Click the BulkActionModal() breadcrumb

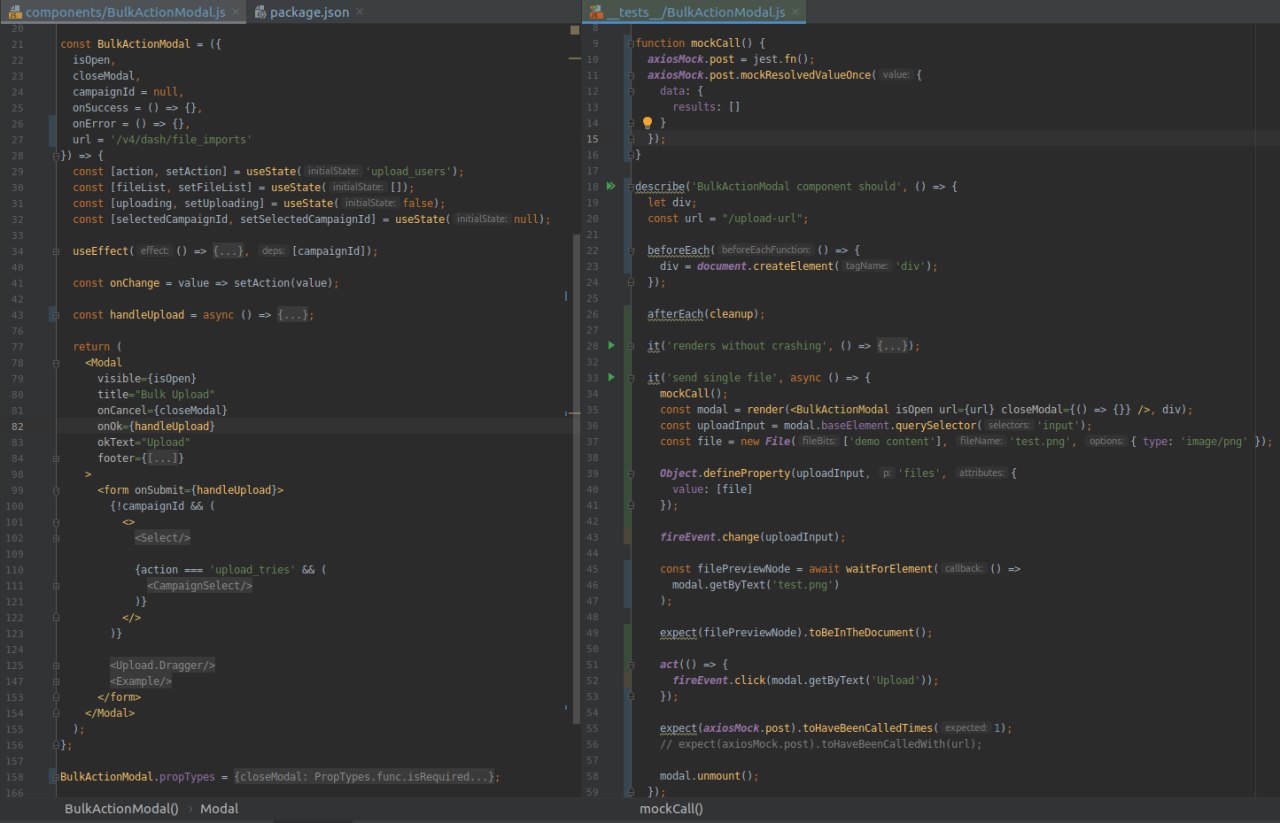coord(121,809)
